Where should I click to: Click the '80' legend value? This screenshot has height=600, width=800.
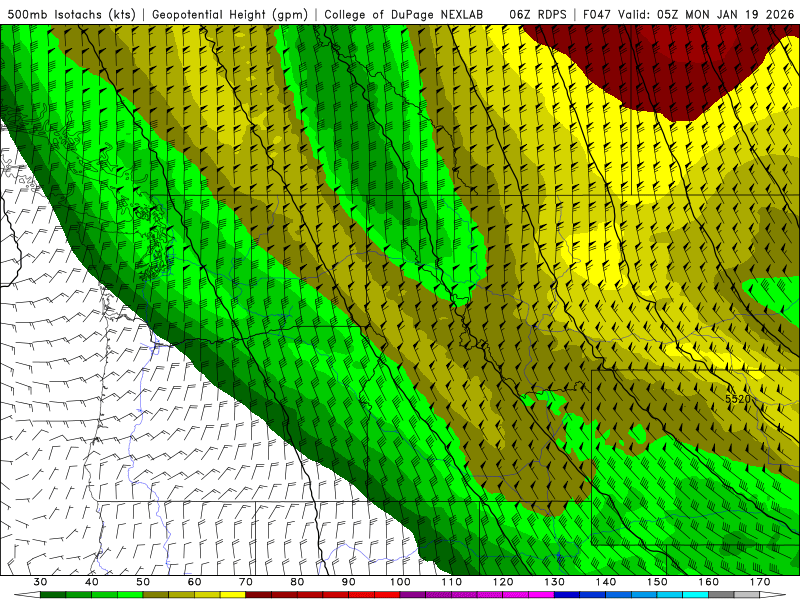[297, 582]
